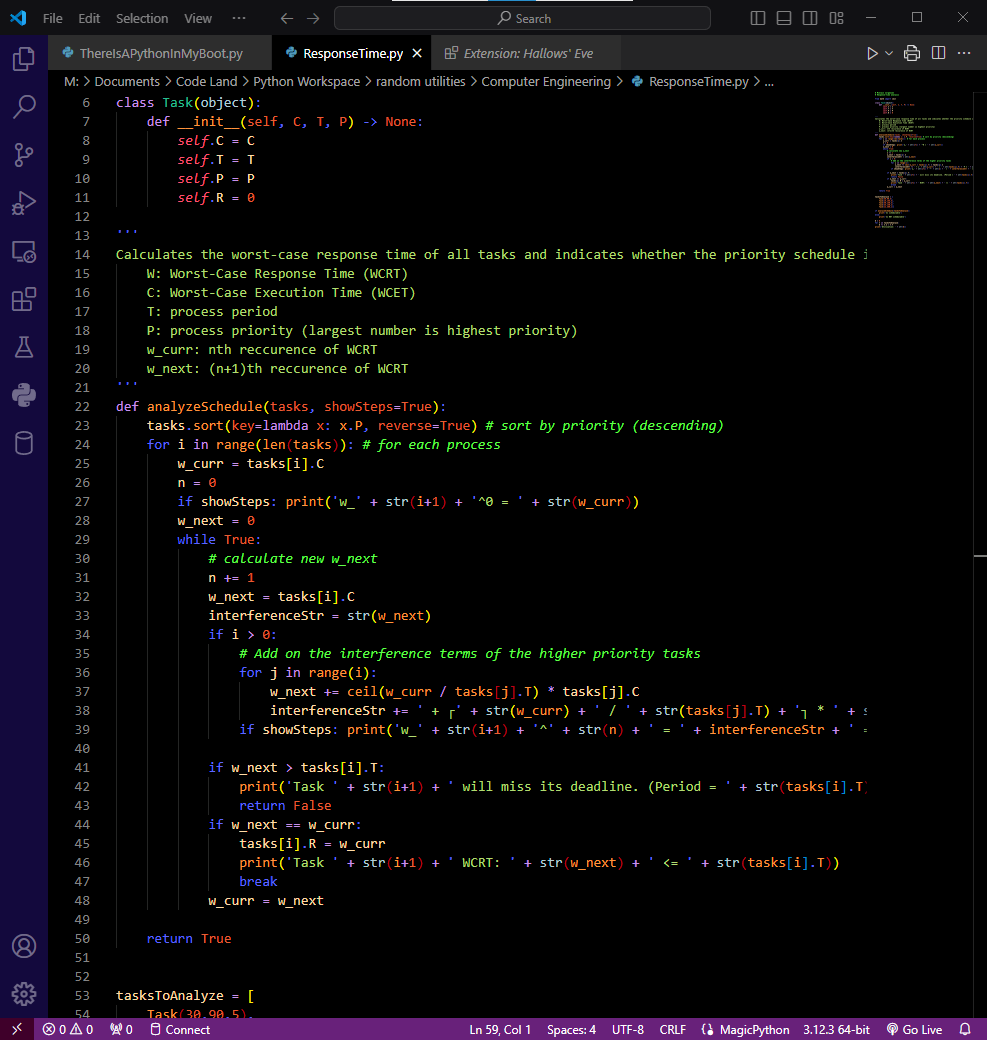Open the Python extension view

tap(24, 395)
